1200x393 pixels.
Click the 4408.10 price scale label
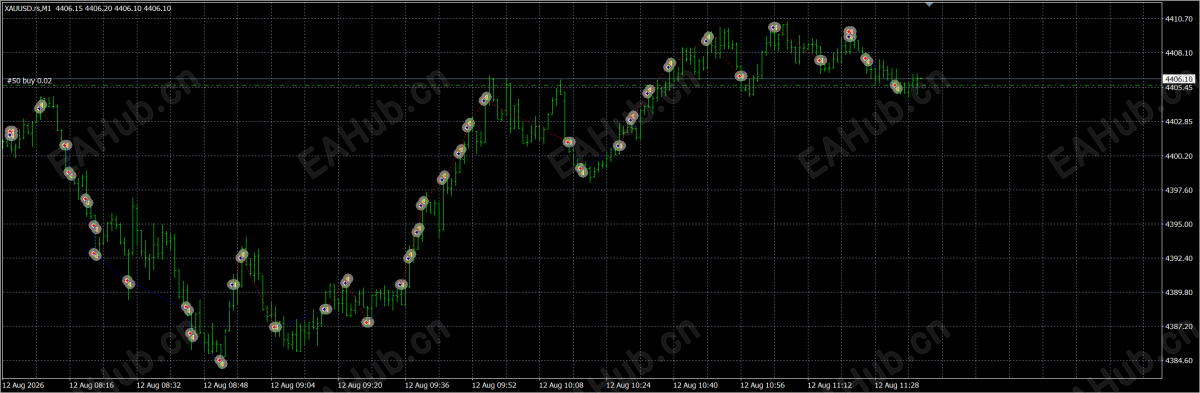point(1178,54)
